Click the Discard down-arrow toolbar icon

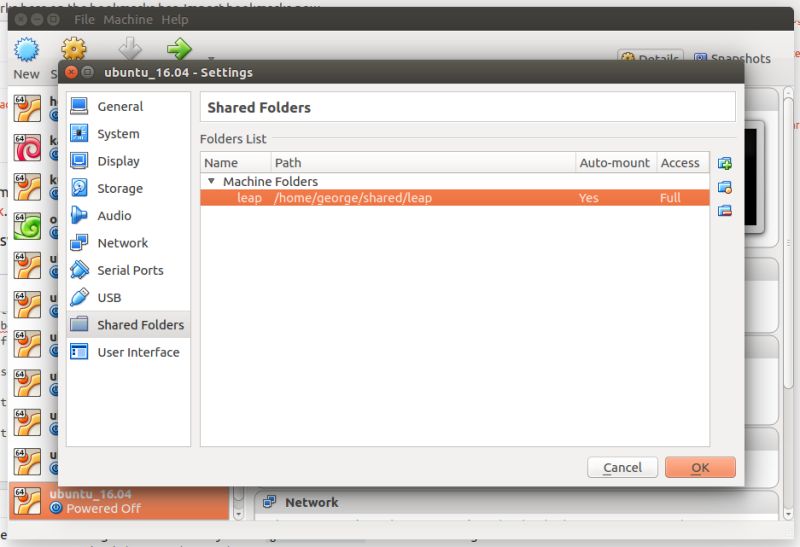[x=130, y=48]
